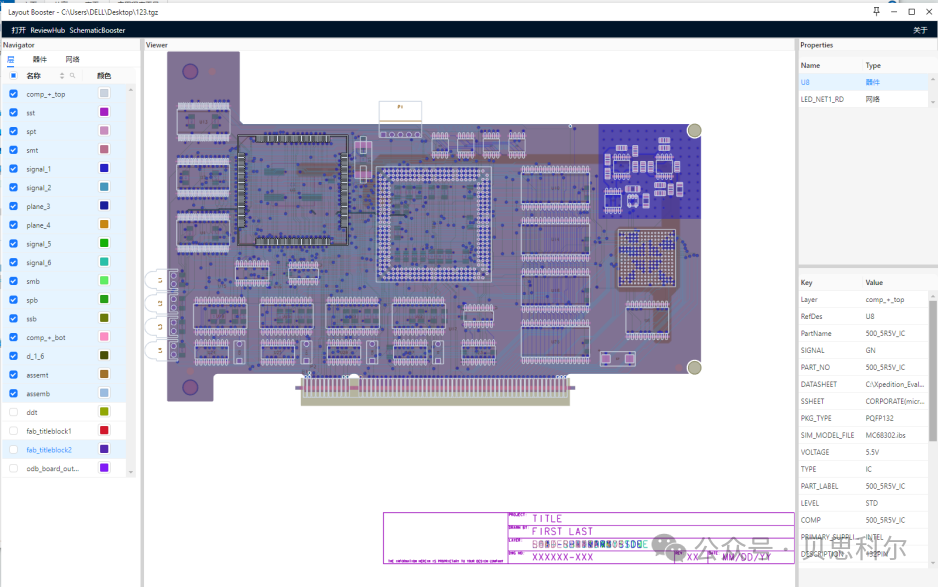Click the select-all square above the layer list
Viewport: 938px width, 587px height.
pyautogui.click(x=13, y=75)
